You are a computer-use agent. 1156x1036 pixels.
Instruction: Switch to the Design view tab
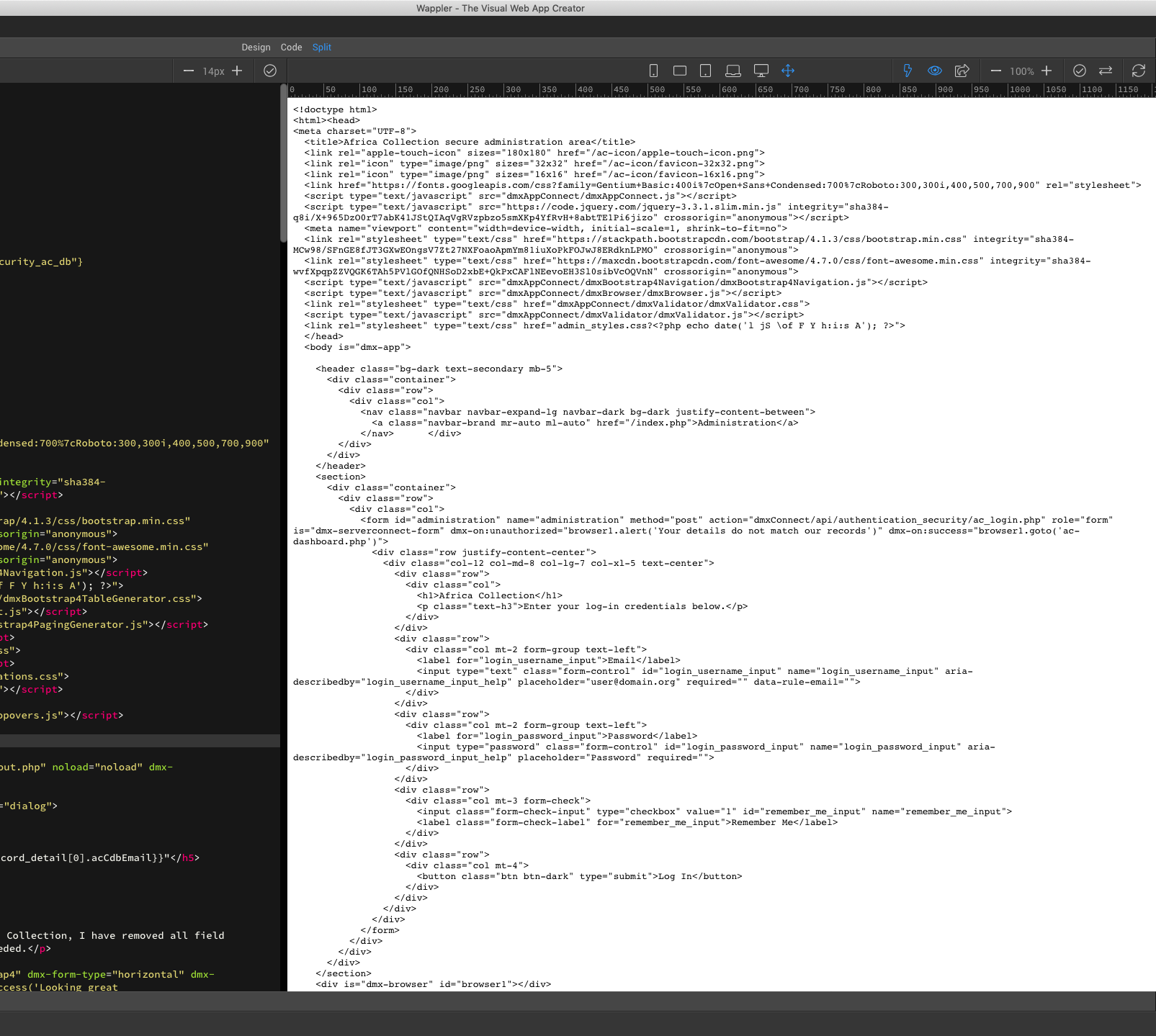[x=256, y=48]
